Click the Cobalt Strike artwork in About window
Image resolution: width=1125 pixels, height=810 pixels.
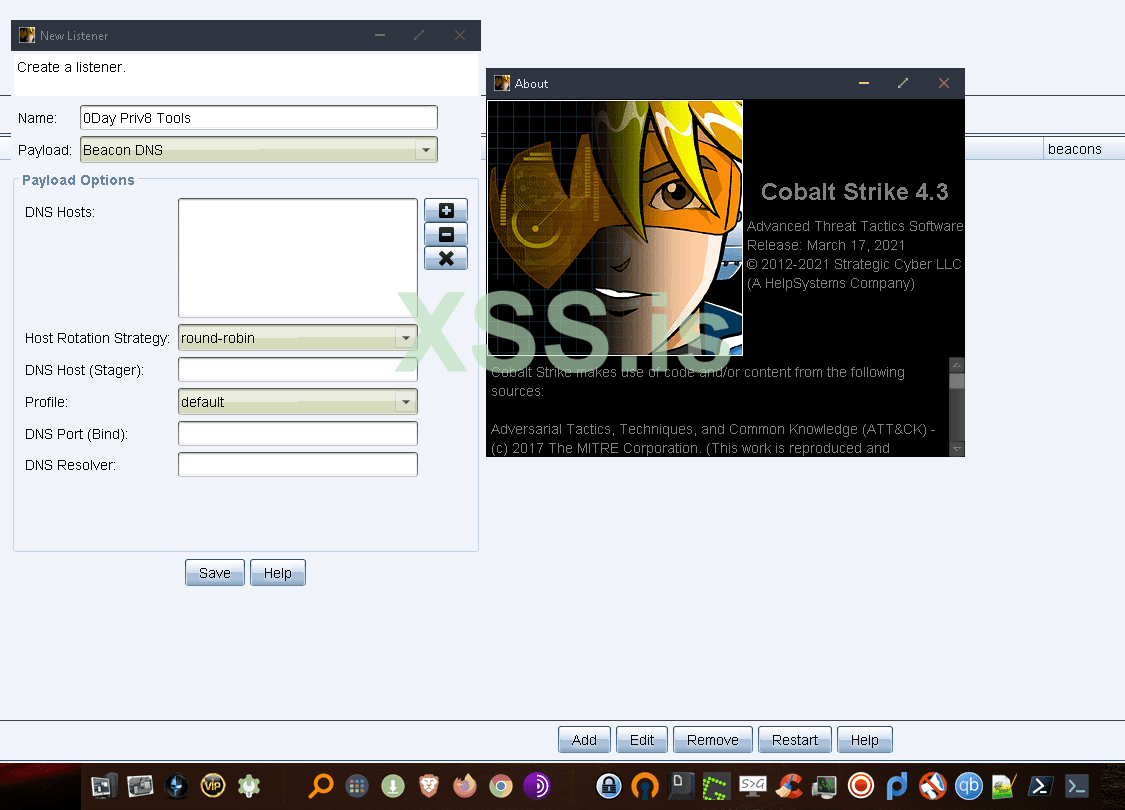pyautogui.click(x=615, y=228)
